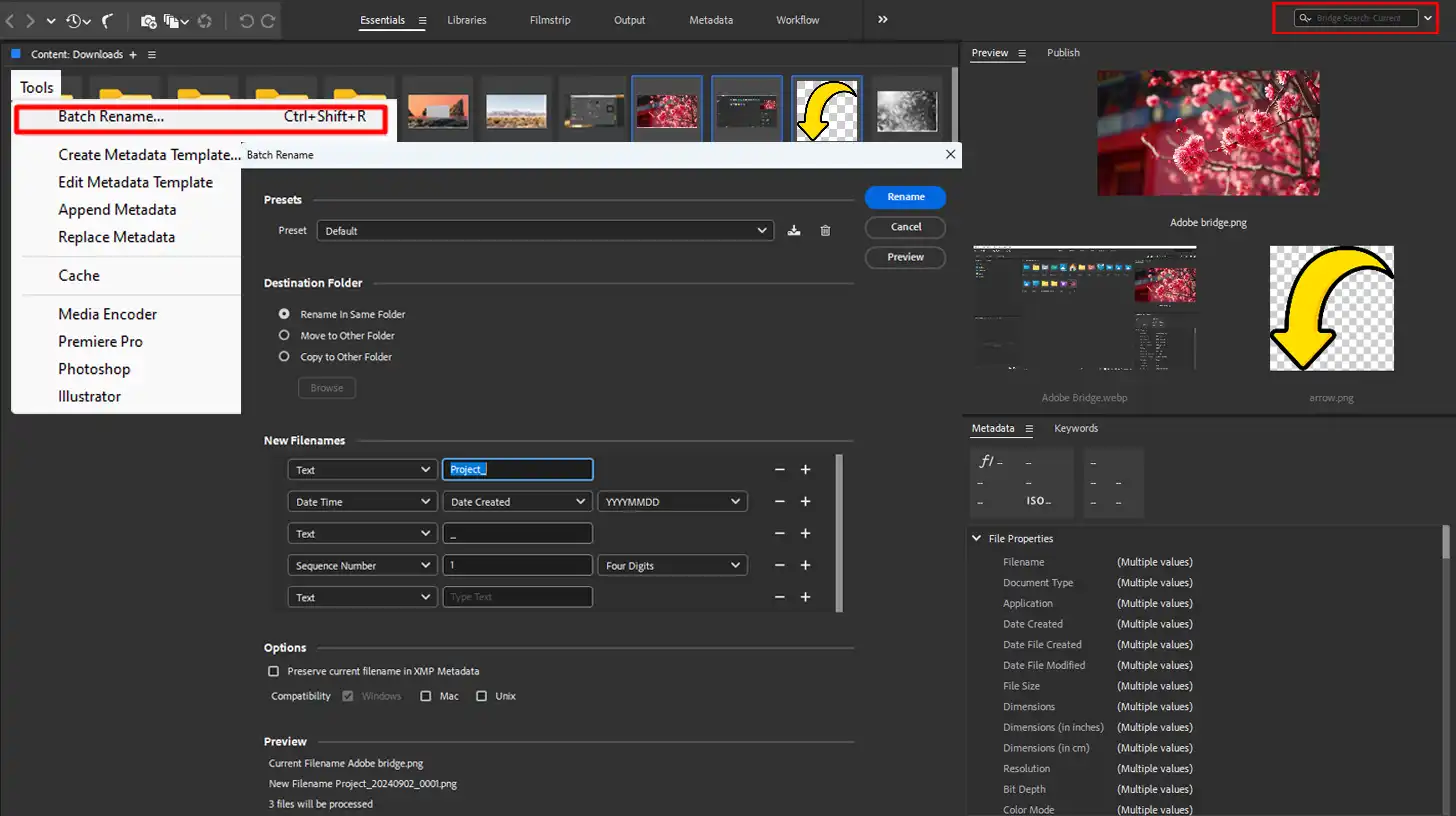Open the Sequence Number type dropdown
The height and width of the screenshot is (816, 1456).
362,565
